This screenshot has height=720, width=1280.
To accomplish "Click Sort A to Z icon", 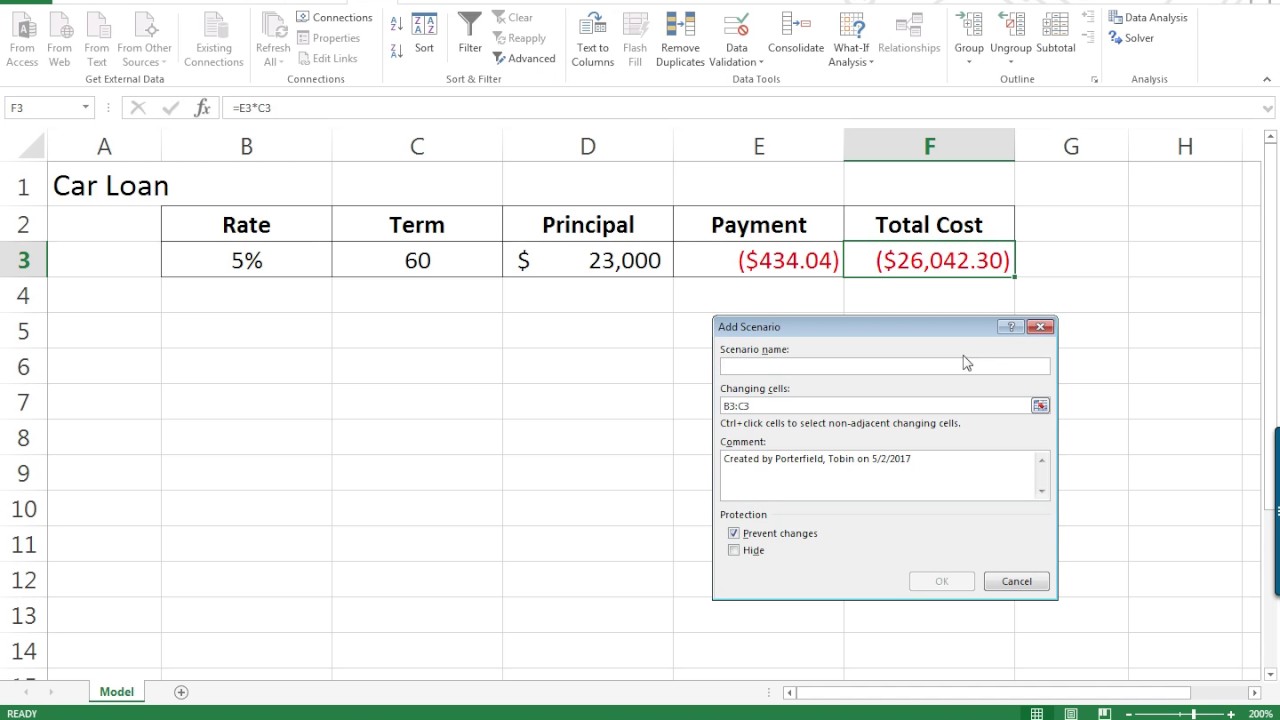I will (x=396, y=24).
